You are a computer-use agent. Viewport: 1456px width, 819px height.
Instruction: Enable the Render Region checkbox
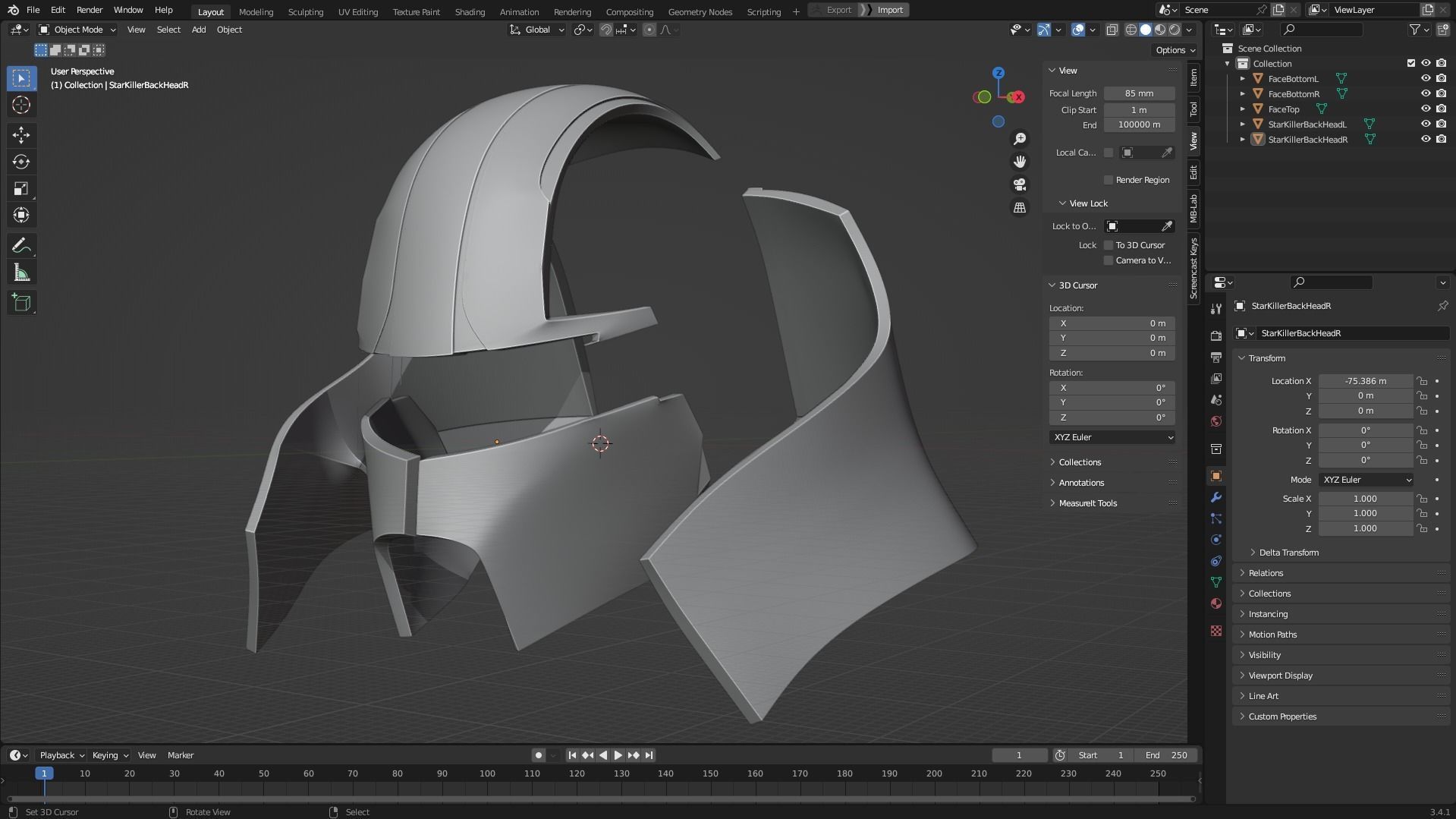pos(1109,180)
